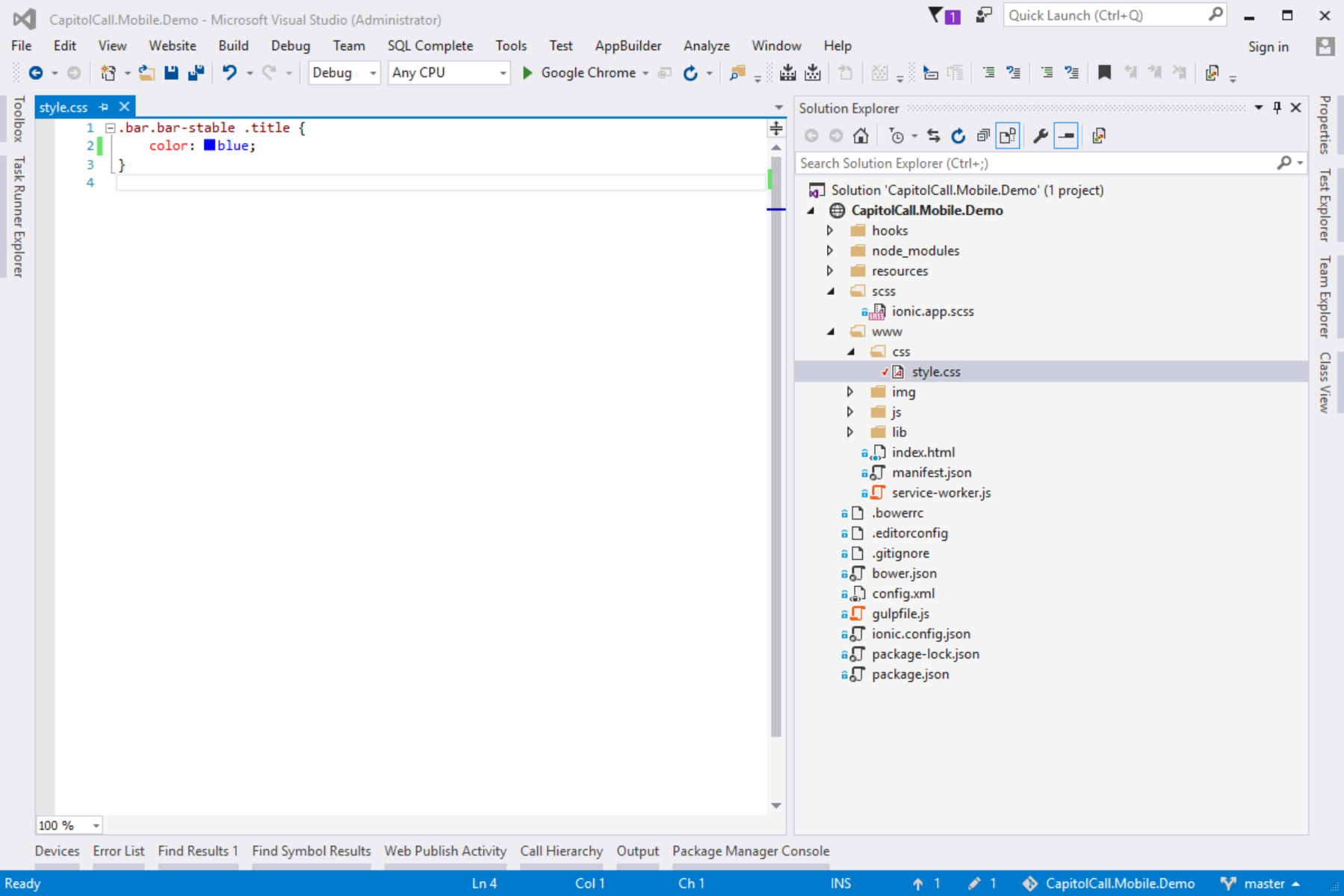Image resolution: width=1344 pixels, height=896 pixels.
Task: Open the Analyze menu
Action: (707, 46)
